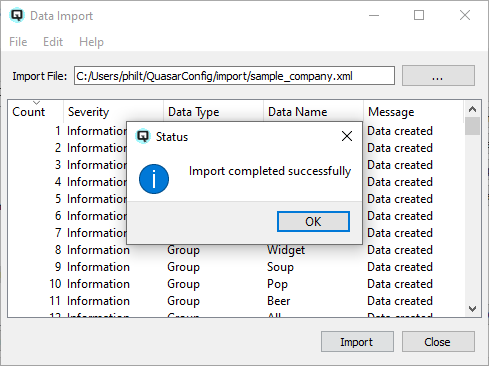Click the scrollbar up arrow in the results list
Image resolution: width=489 pixels, height=366 pixels.
(472, 109)
